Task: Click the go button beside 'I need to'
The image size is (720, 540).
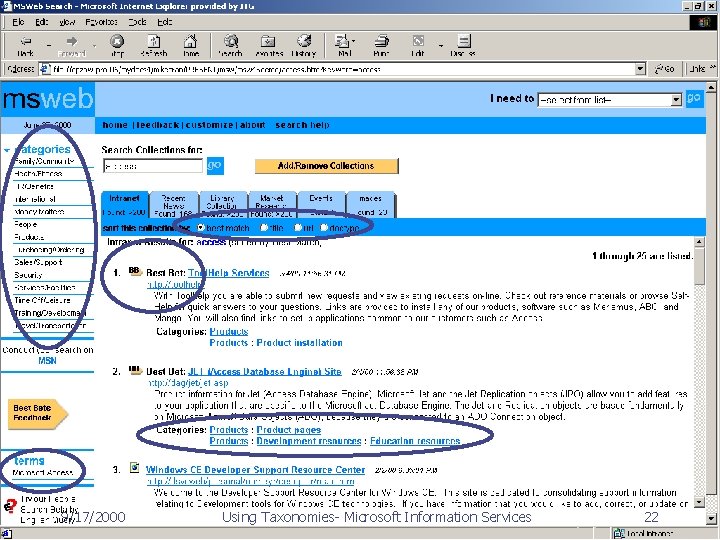Action: tap(694, 98)
